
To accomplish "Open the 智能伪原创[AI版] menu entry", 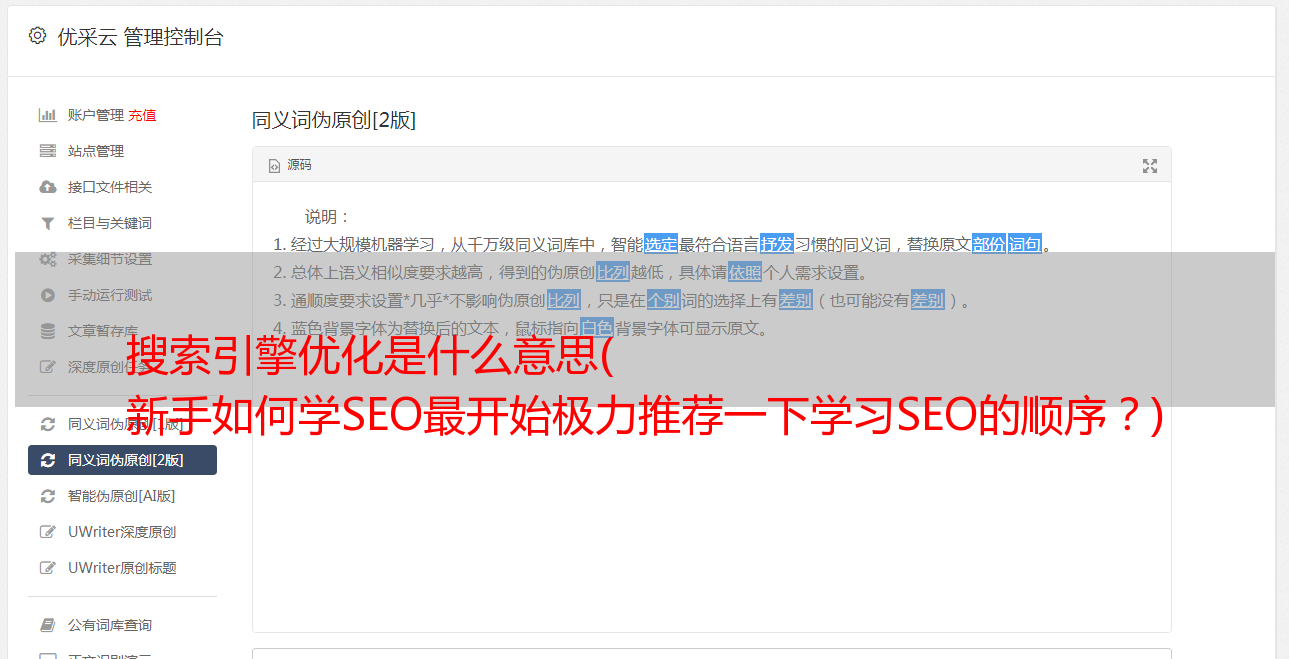I will 122,496.
